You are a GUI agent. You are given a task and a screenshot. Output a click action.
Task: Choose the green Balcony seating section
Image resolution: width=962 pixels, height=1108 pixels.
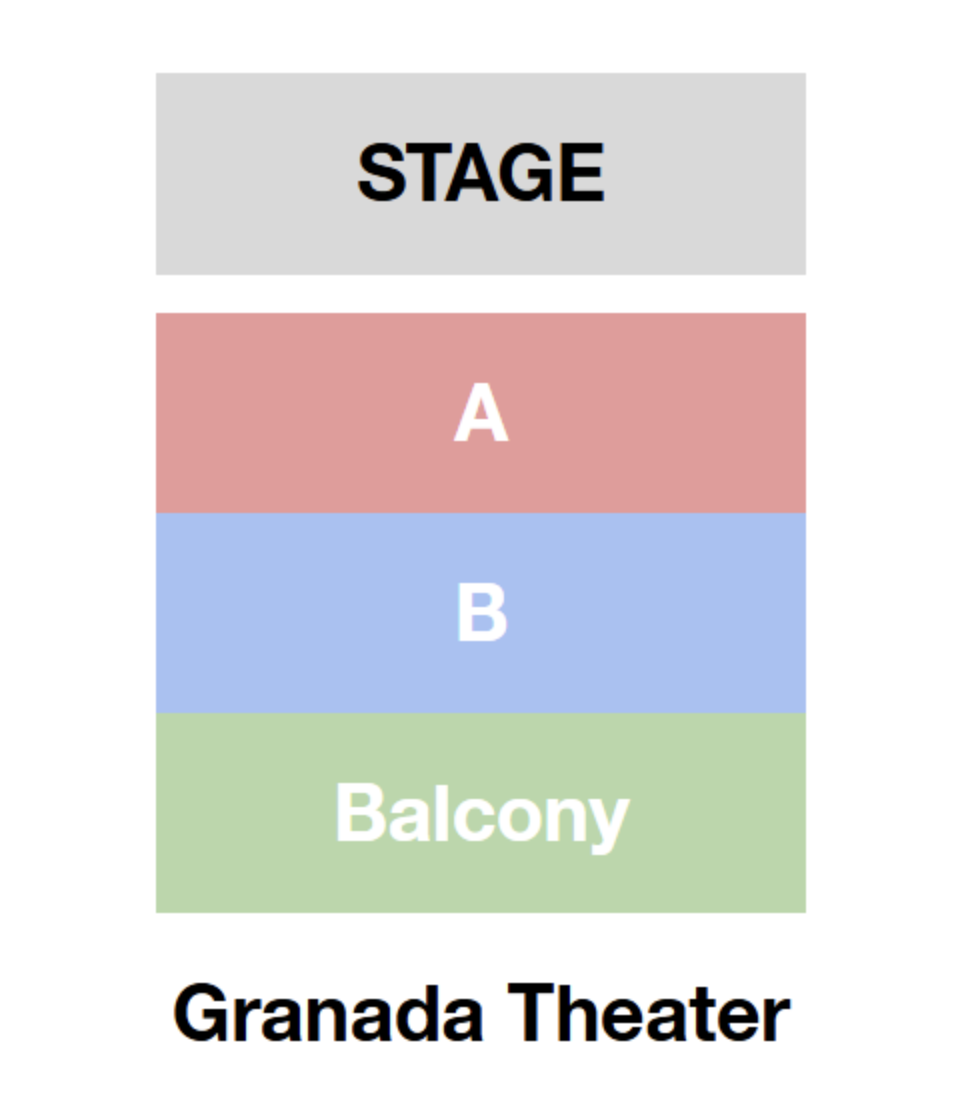[481, 813]
